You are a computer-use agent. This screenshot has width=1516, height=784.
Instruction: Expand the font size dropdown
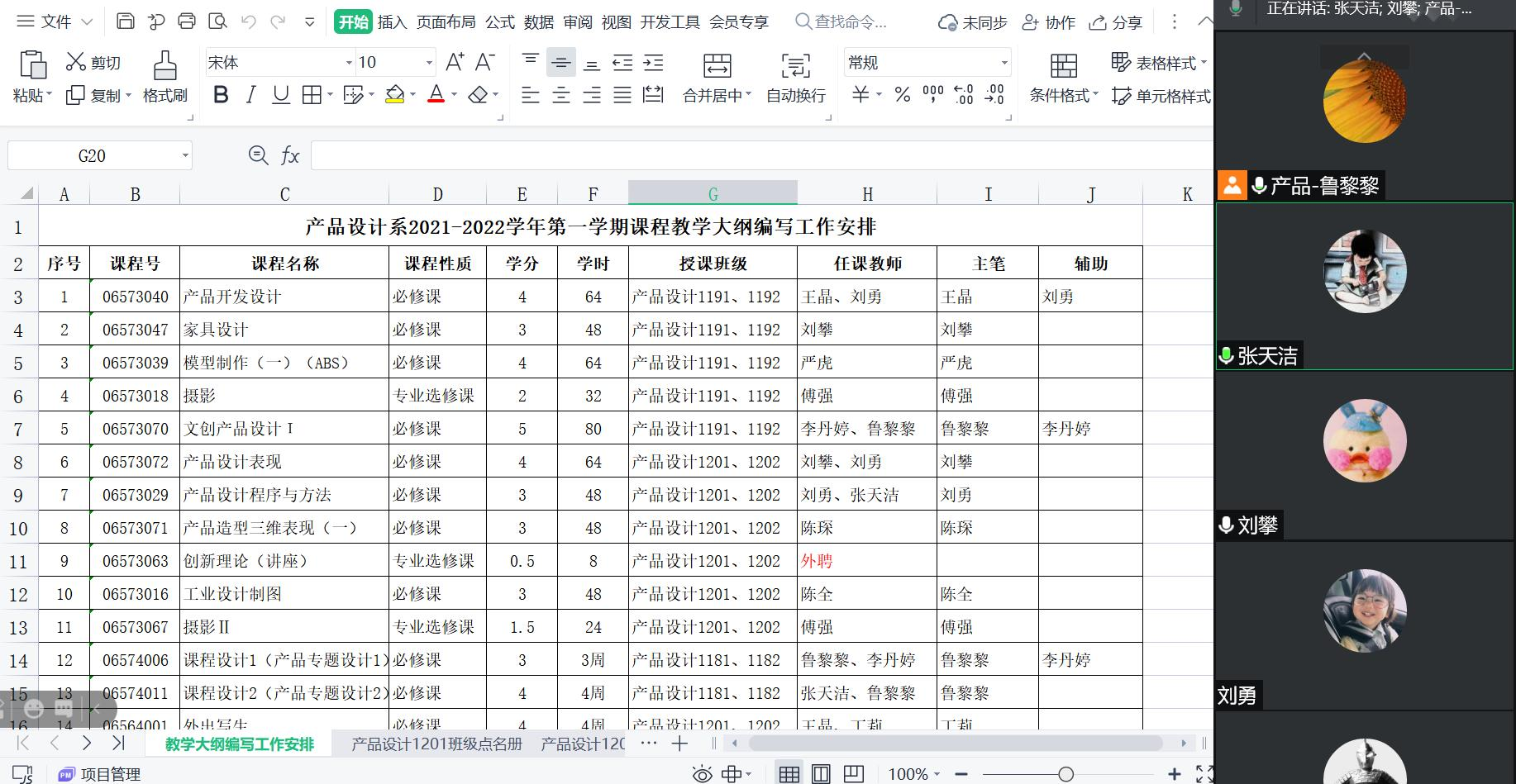[428, 63]
